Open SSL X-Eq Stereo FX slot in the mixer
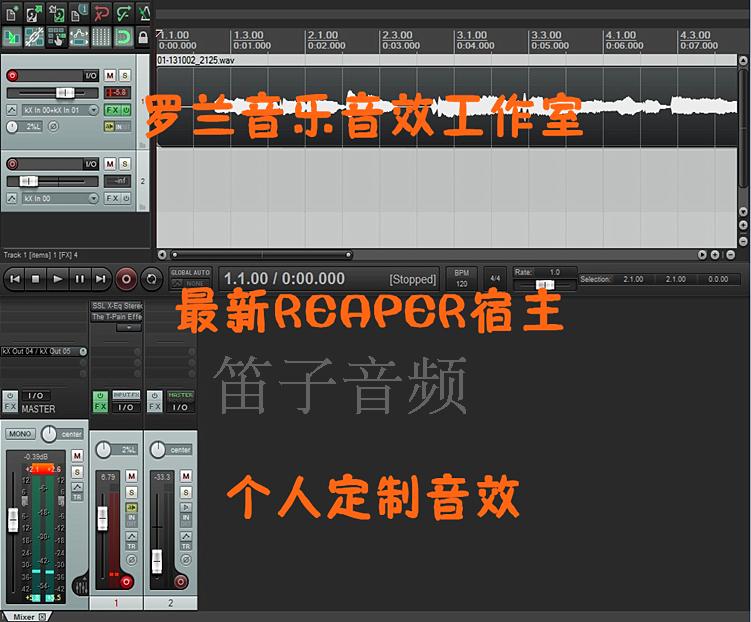Viewport: 751px width, 622px height. click(117, 305)
